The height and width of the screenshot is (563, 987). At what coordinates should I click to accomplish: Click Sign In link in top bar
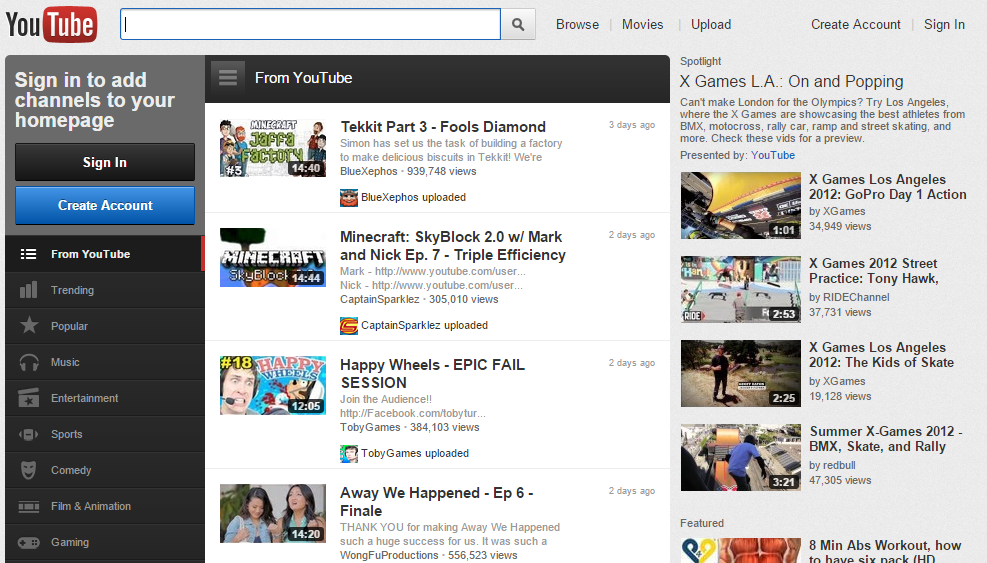click(x=944, y=25)
